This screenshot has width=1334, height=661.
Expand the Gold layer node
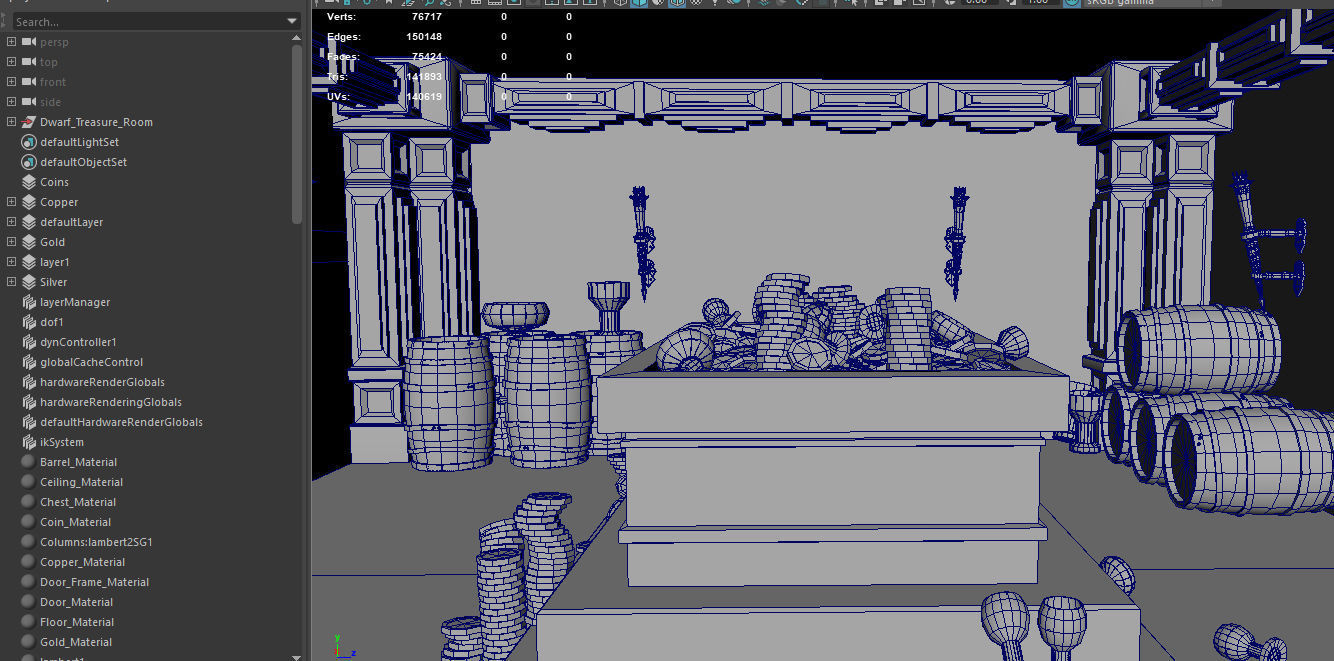[x=11, y=242]
